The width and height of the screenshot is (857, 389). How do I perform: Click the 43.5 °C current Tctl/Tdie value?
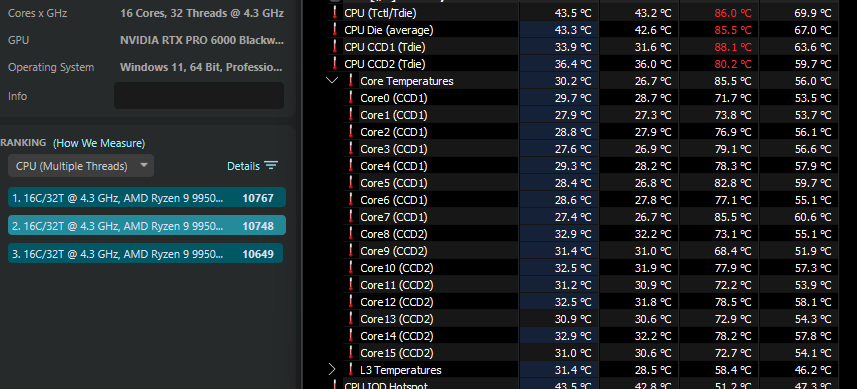pos(572,13)
